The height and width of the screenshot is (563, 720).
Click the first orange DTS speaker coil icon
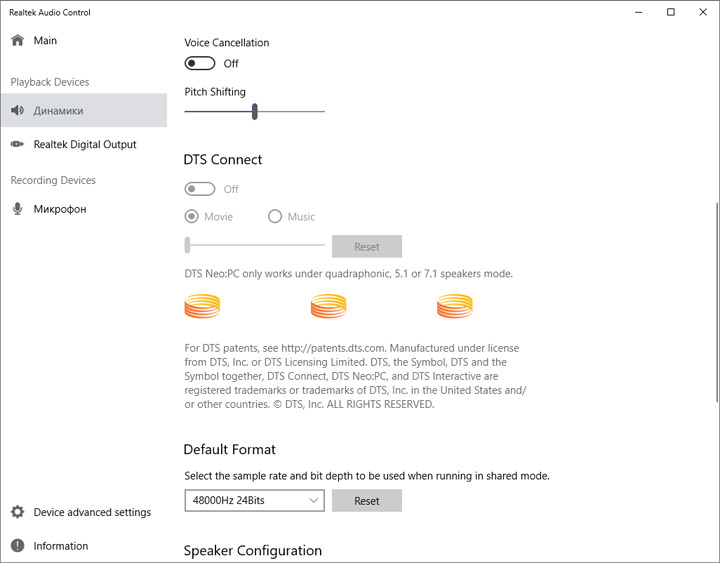tap(202, 306)
